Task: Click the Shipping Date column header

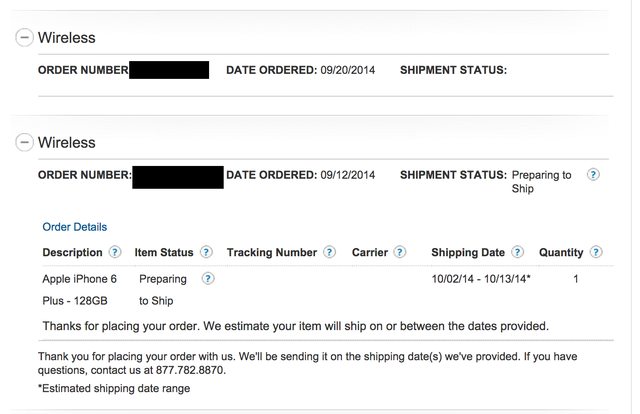Action: (467, 253)
